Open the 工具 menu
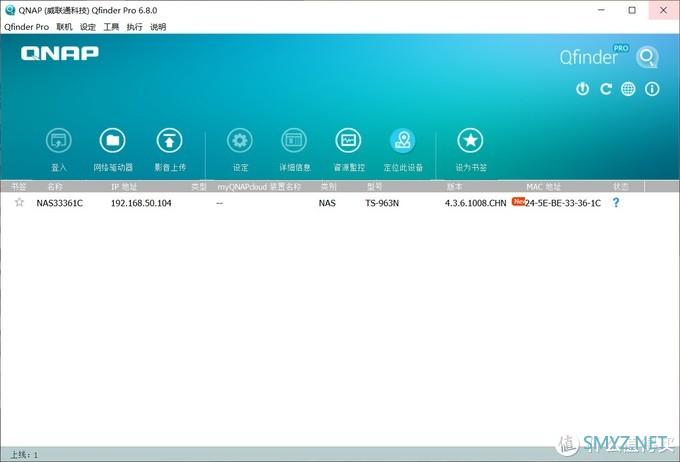The image size is (680, 462). point(111,27)
